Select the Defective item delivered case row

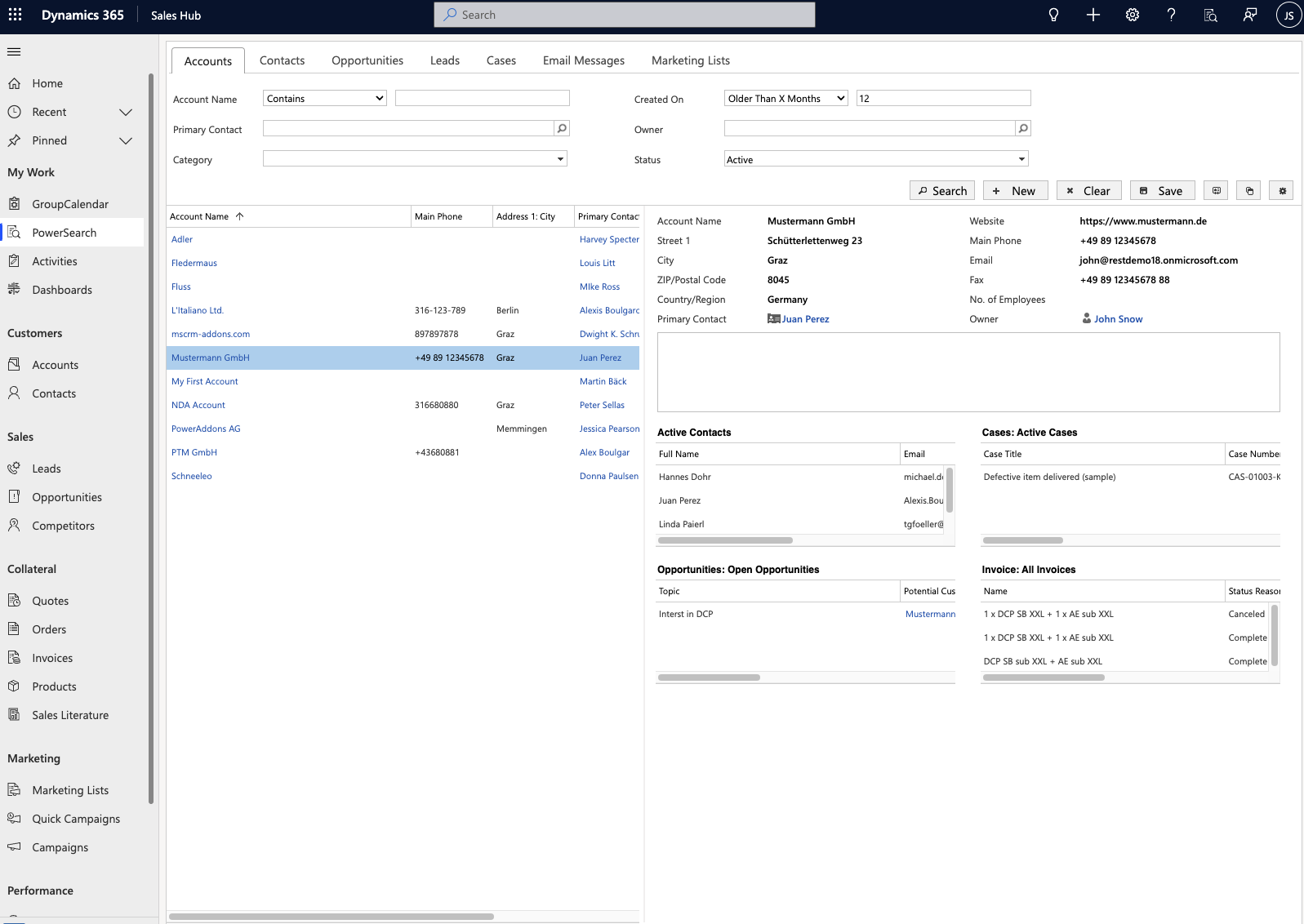(1131, 477)
